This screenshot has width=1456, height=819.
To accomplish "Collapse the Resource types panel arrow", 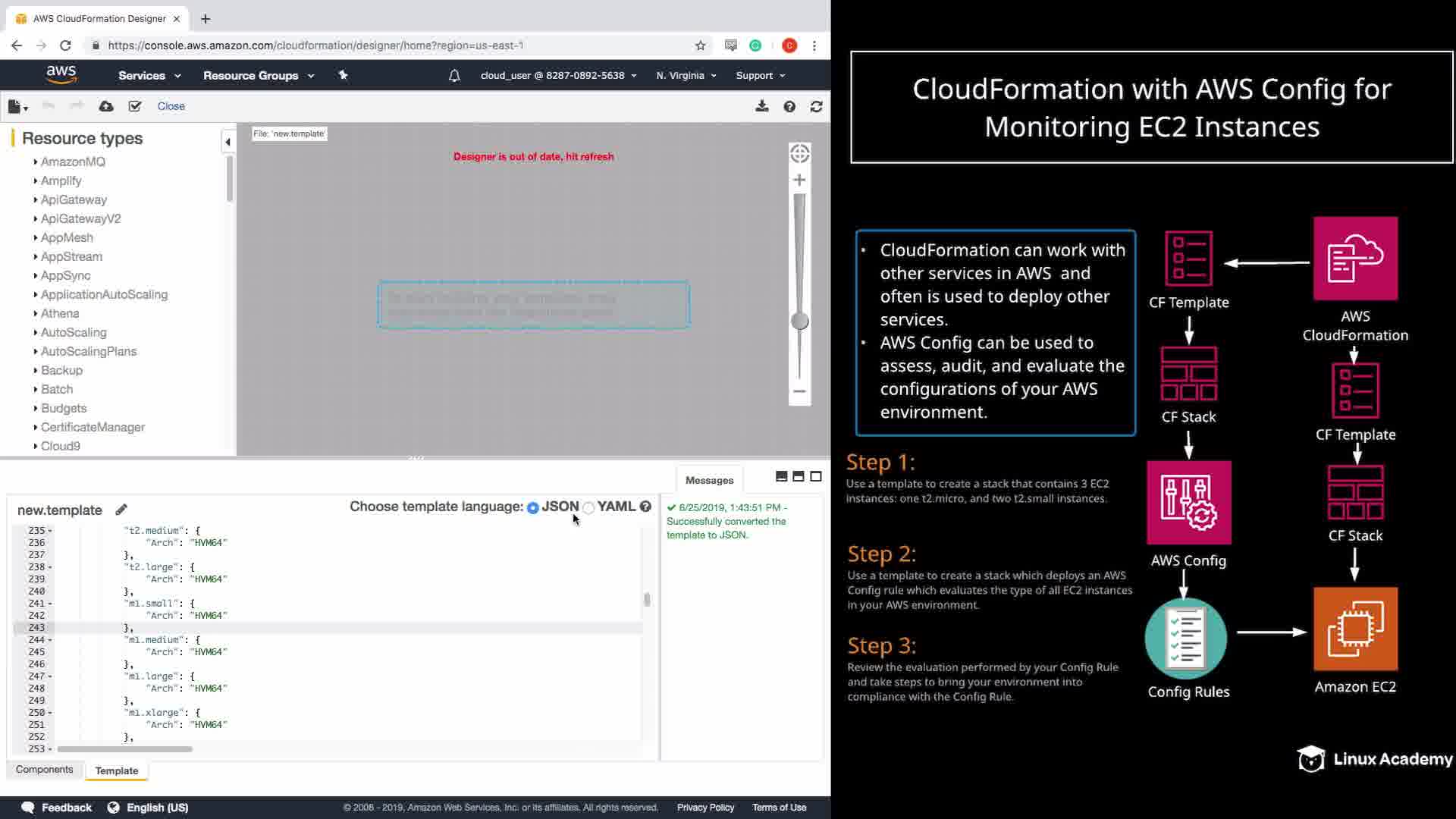I will point(227,142).
